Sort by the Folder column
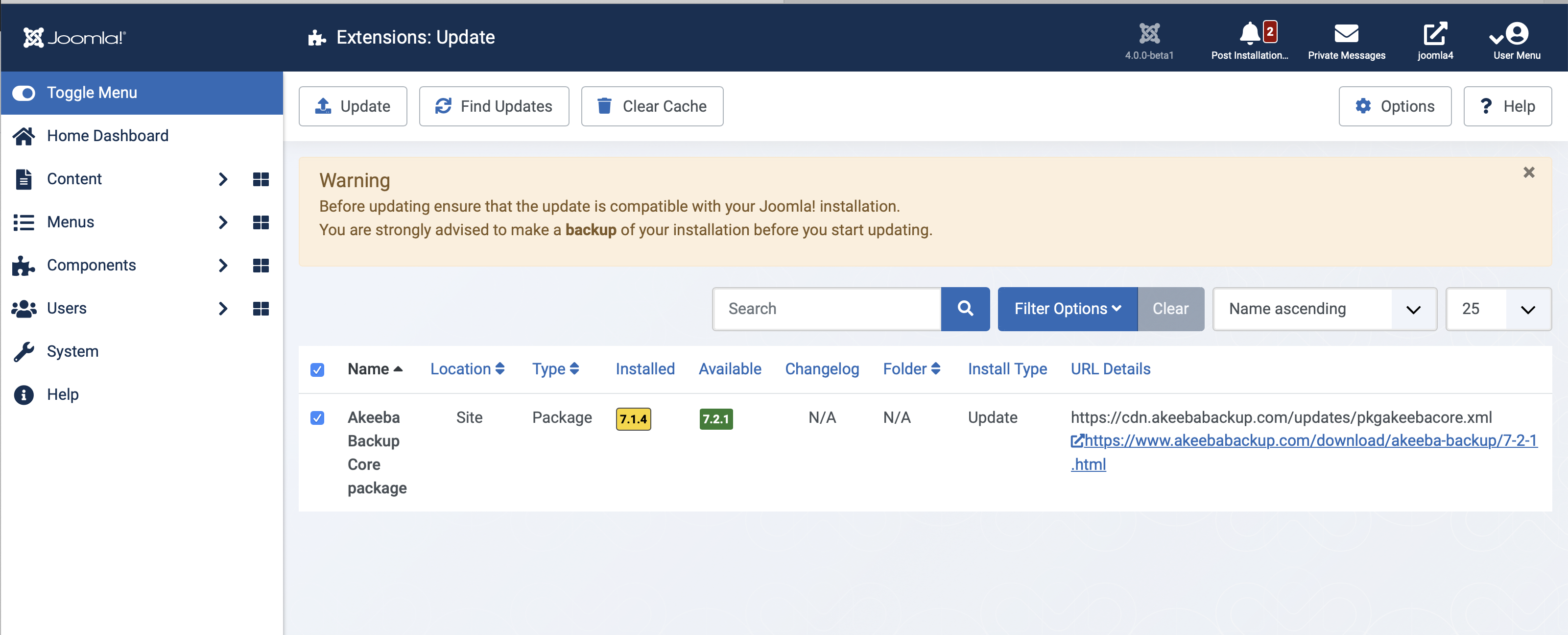Viewport: 1568px width, 635px height. pyautogui.click(x=912, y=369)
